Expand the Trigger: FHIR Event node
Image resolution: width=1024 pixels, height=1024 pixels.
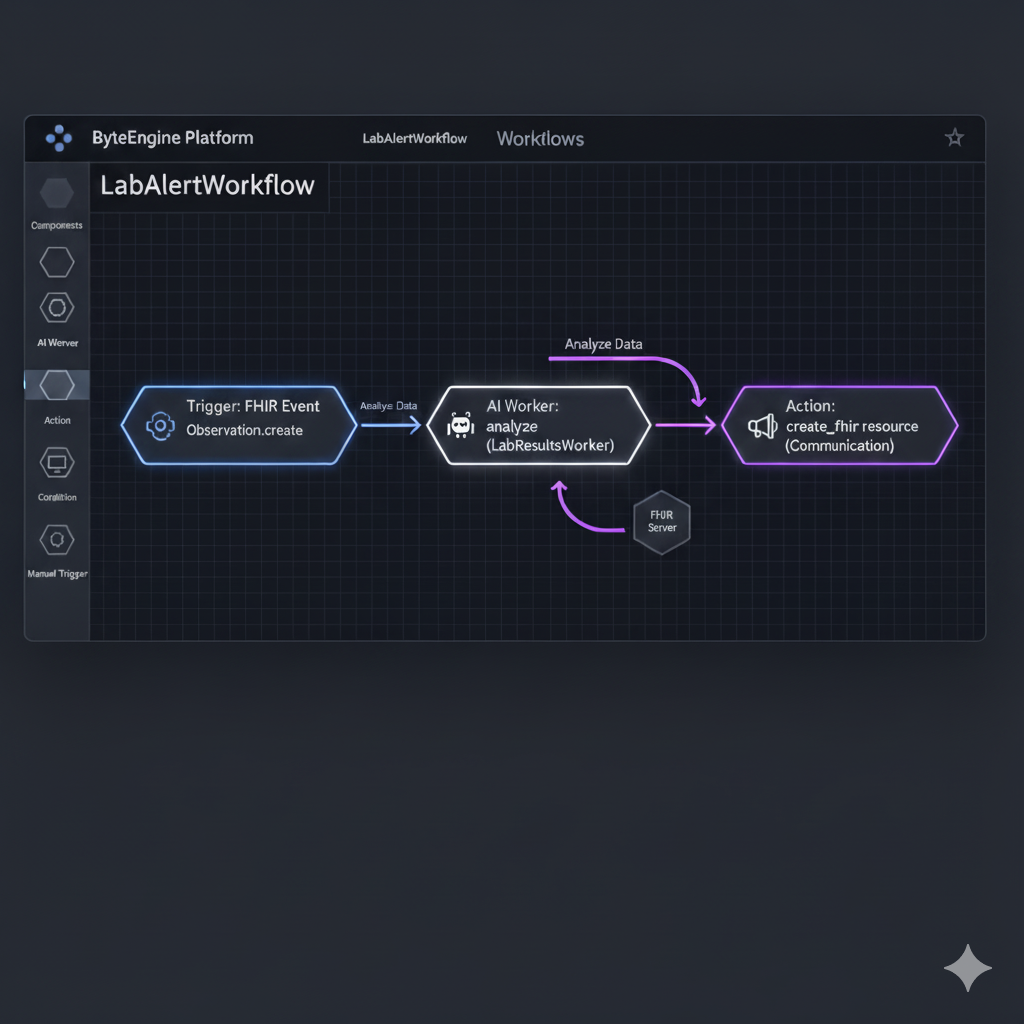[x=240, y=425]
